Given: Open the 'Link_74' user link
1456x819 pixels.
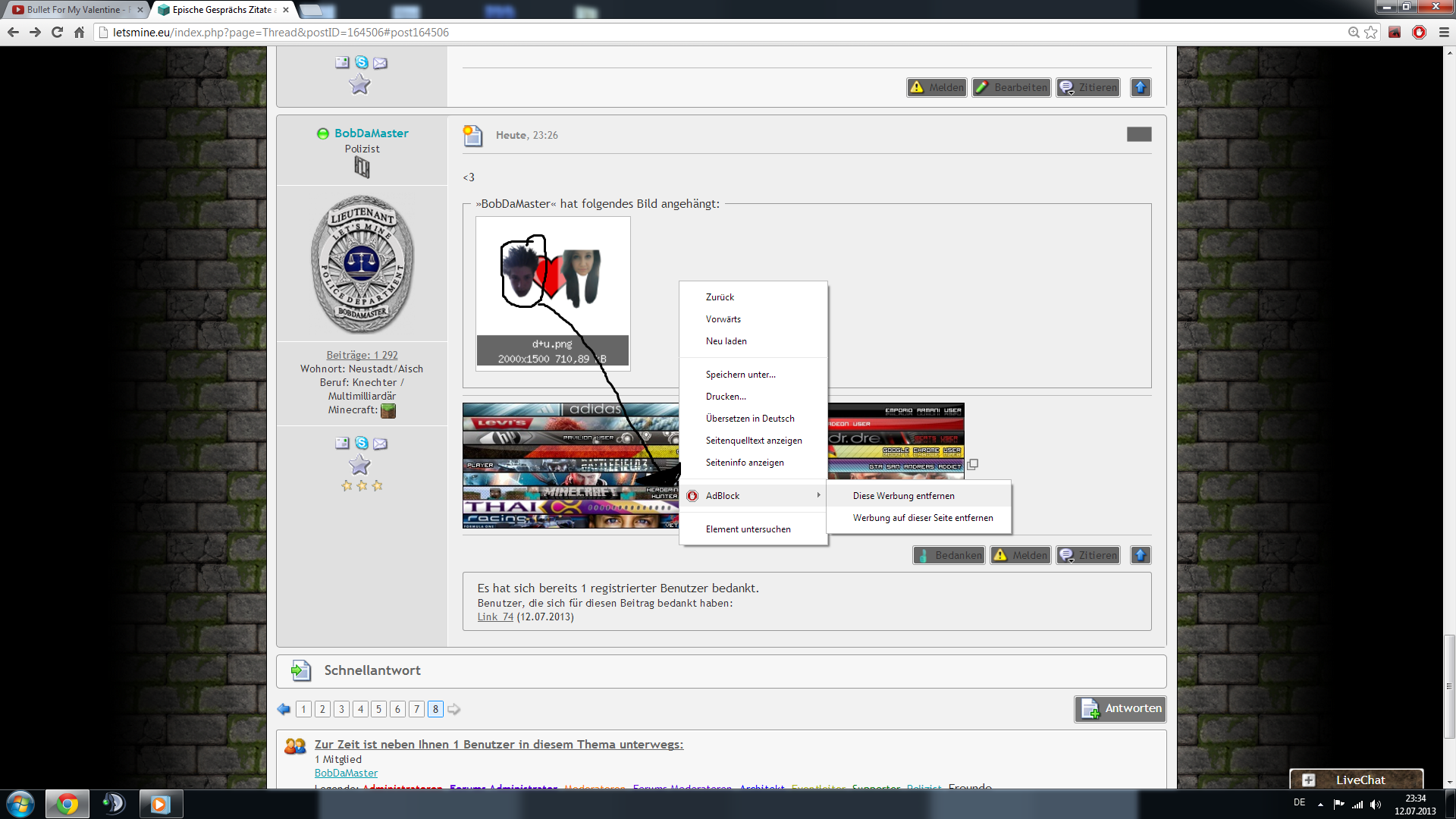Looking at the screenshot, I should tap(495, 617).
